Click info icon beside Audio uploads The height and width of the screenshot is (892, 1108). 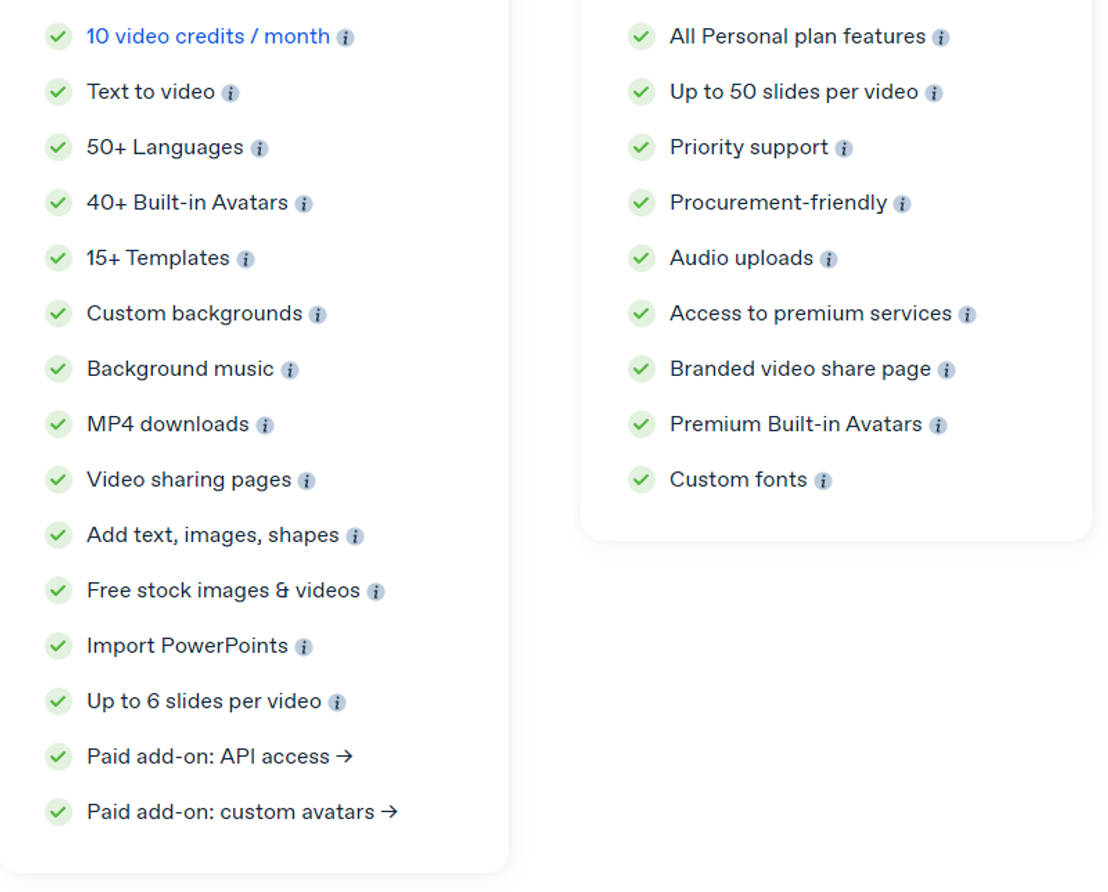point(829,260)
